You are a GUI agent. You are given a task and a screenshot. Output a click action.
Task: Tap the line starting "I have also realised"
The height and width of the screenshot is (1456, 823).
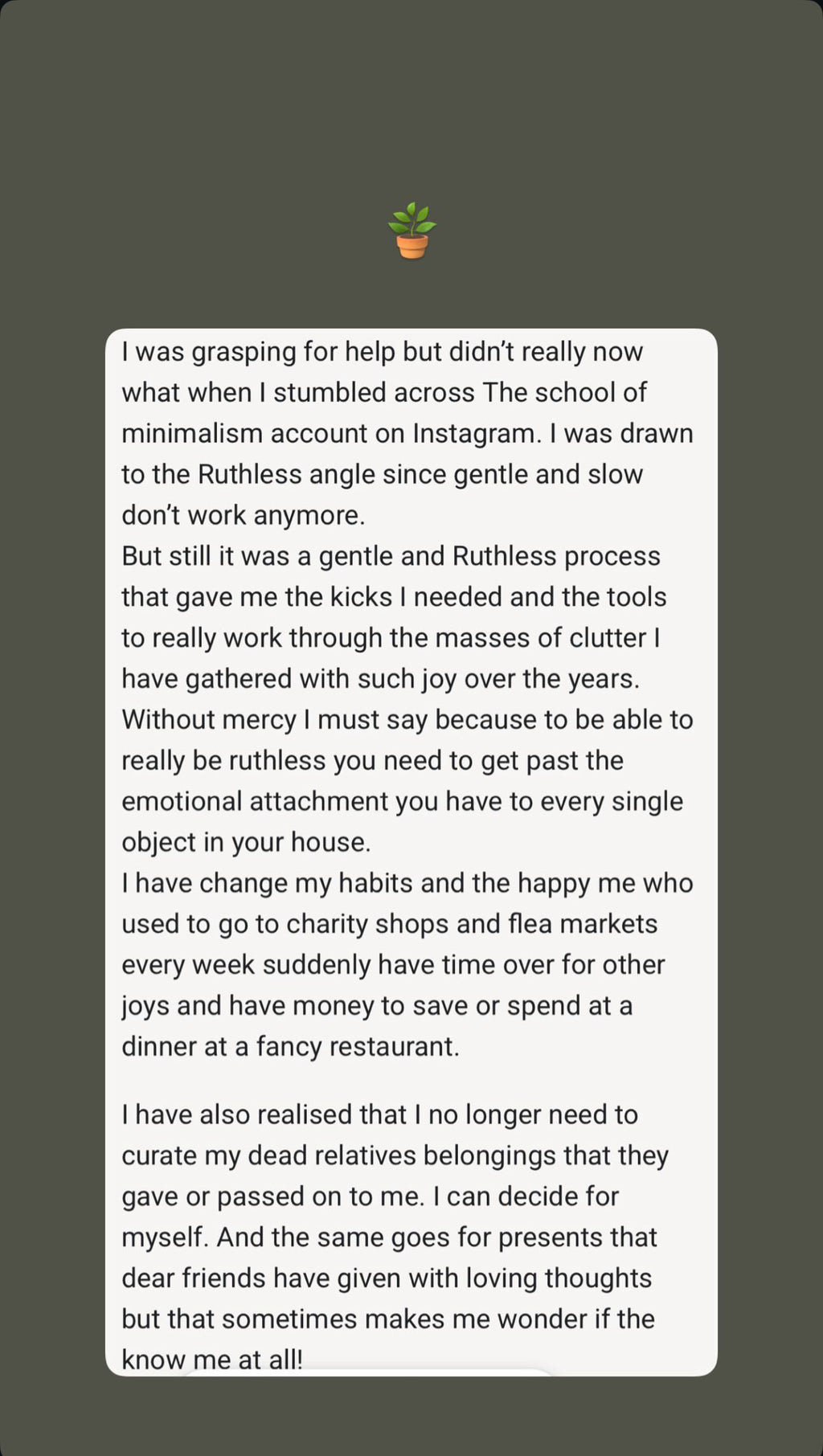tap(379, 1114)
